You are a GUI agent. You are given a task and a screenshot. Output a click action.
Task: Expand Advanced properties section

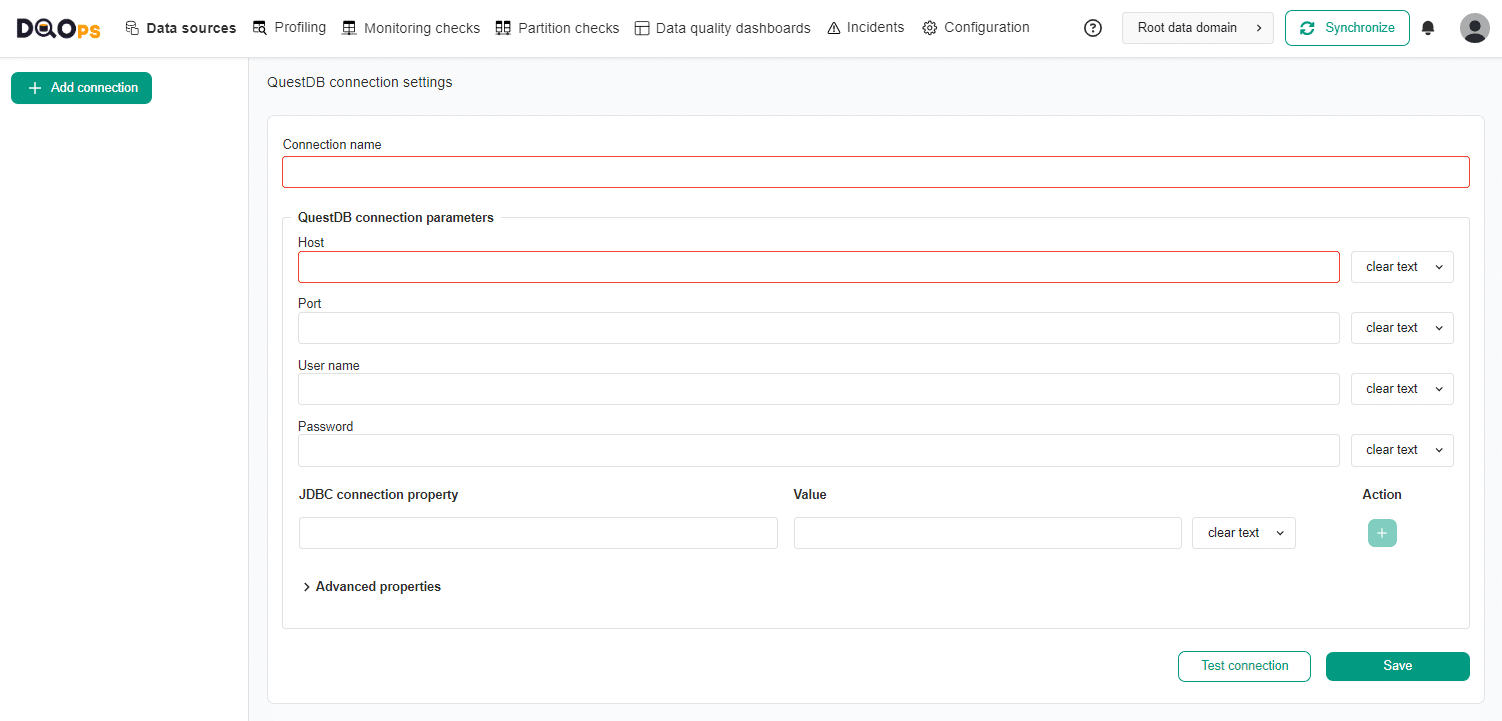(372, 587)
